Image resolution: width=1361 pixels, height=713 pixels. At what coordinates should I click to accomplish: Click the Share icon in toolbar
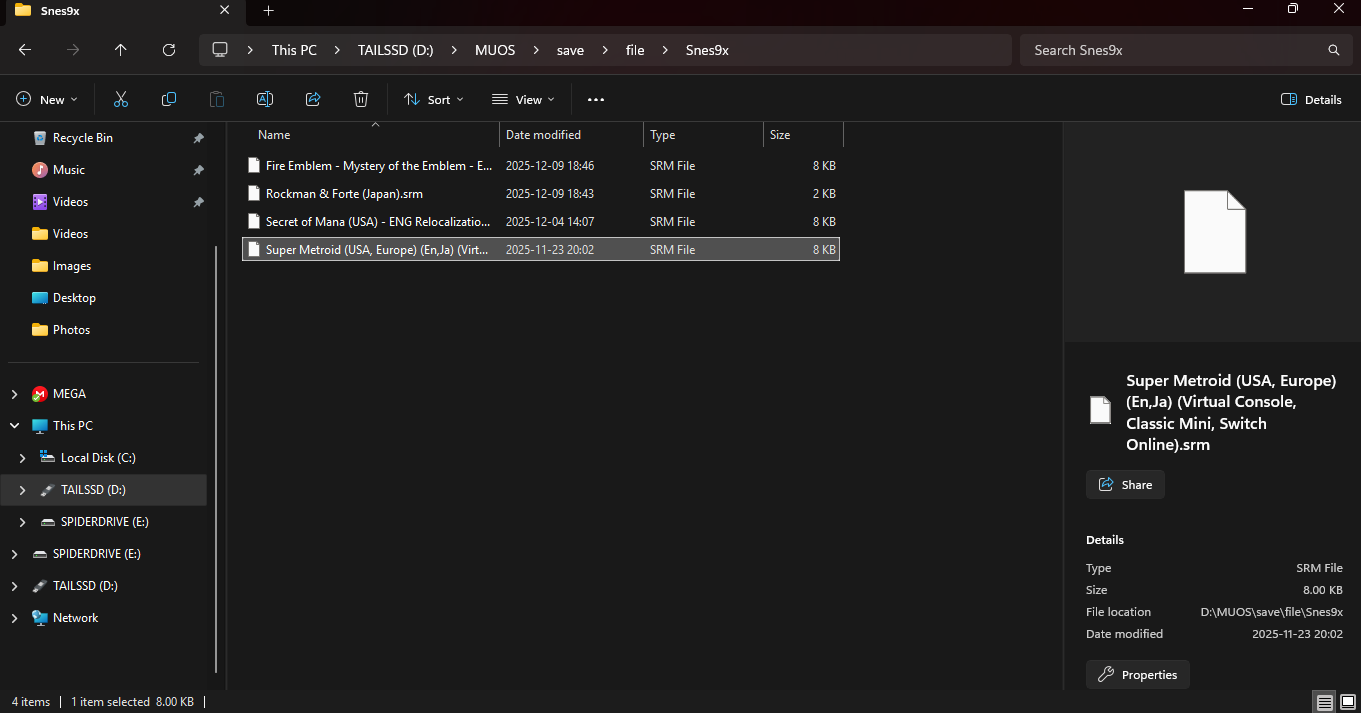(x=313, y=99)
